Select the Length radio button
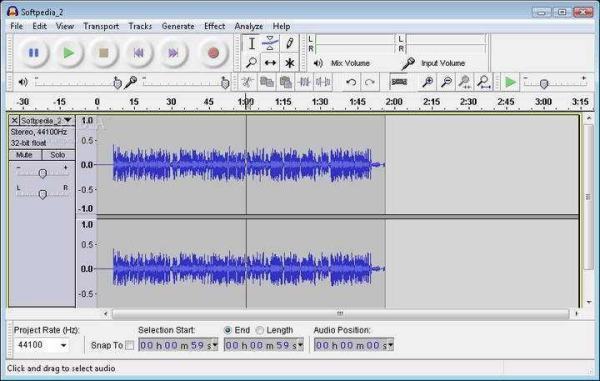 pyautogui.click(x=260, y=330)
